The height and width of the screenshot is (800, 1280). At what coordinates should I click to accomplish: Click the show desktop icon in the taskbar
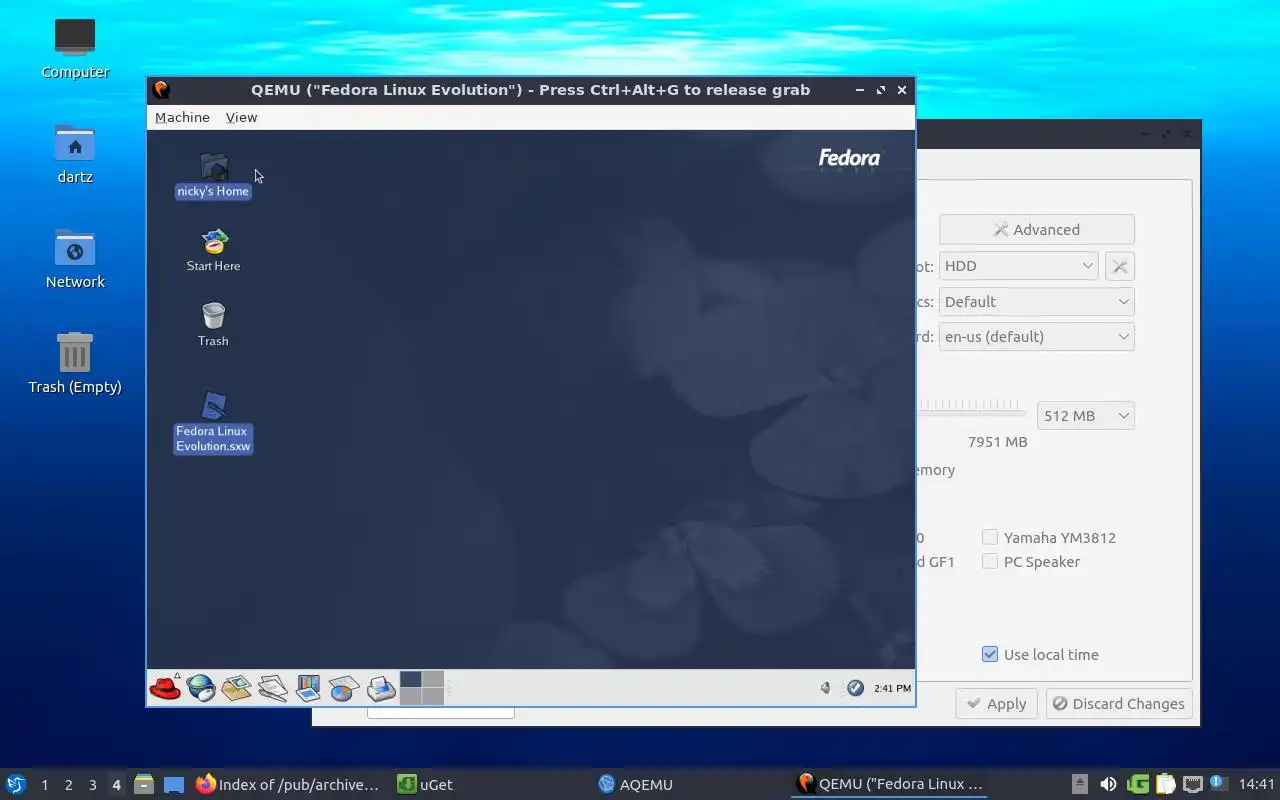click(174, 784)
